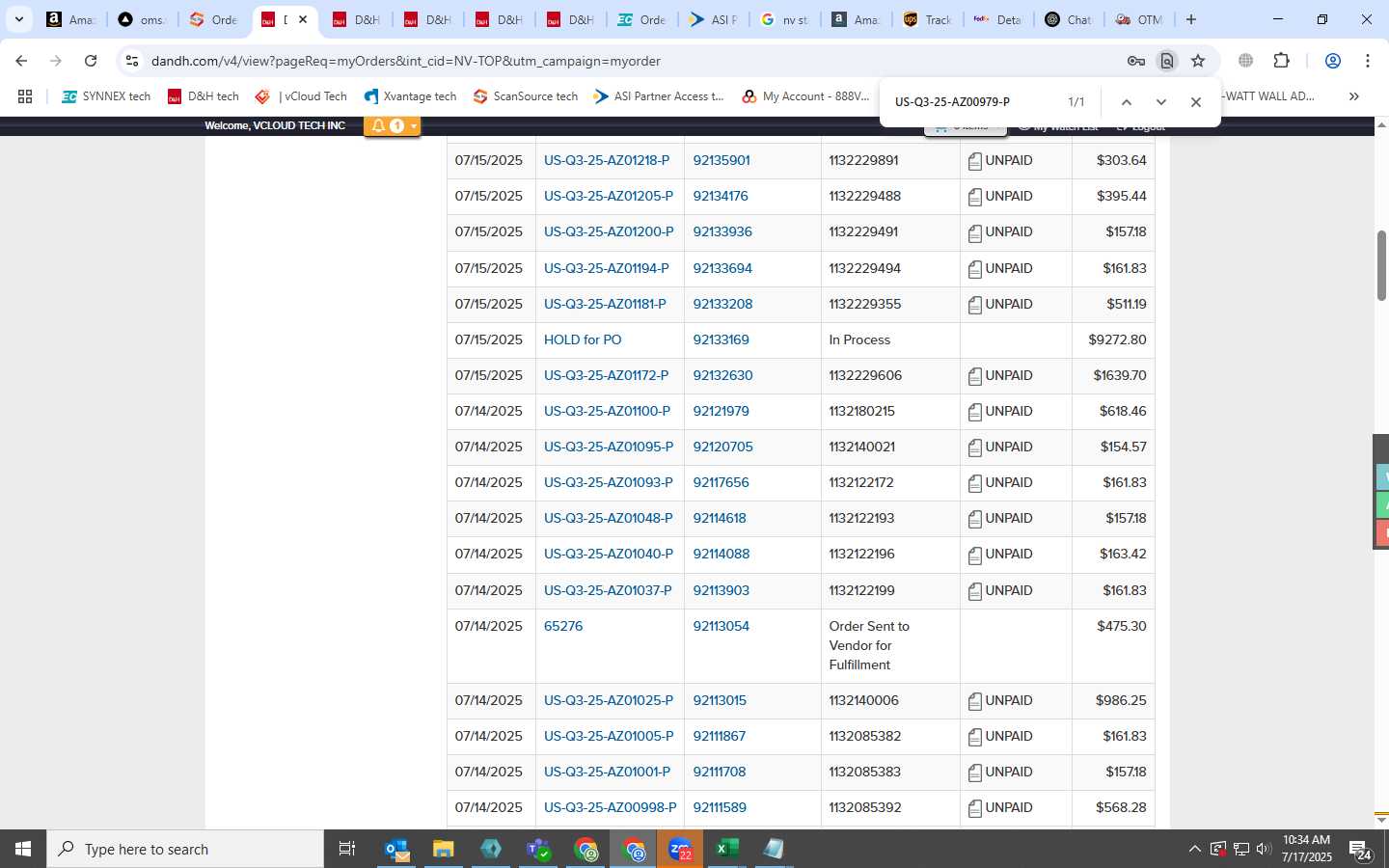This screenshot has height=868, width=1389.
Task: Open invoice document icon for 1132229606
Action: click(974, 376)
